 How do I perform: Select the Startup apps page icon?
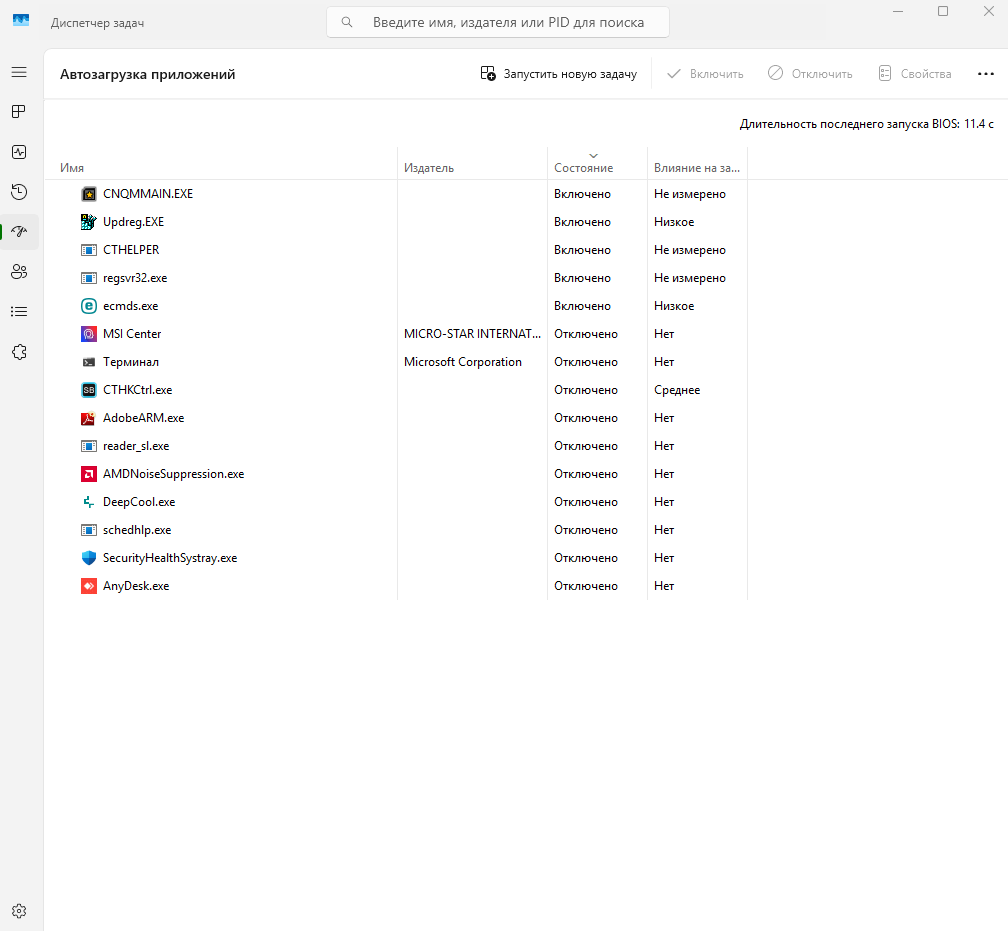click(19, 231)
